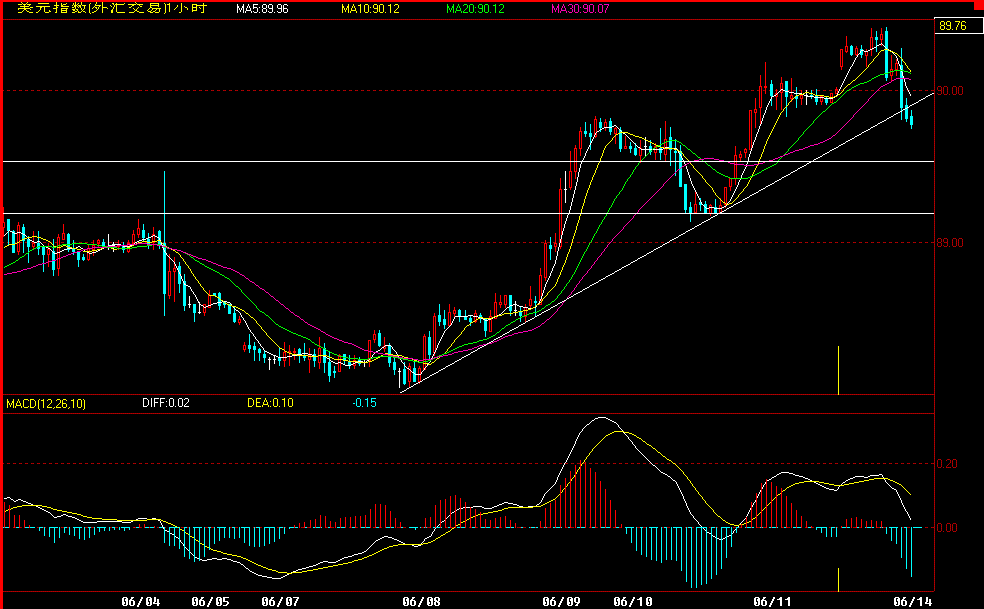The width and height of the screenshot is (984, 609).
Task: Select the magenta MA30:90.07 label
Action: point(582,9)
